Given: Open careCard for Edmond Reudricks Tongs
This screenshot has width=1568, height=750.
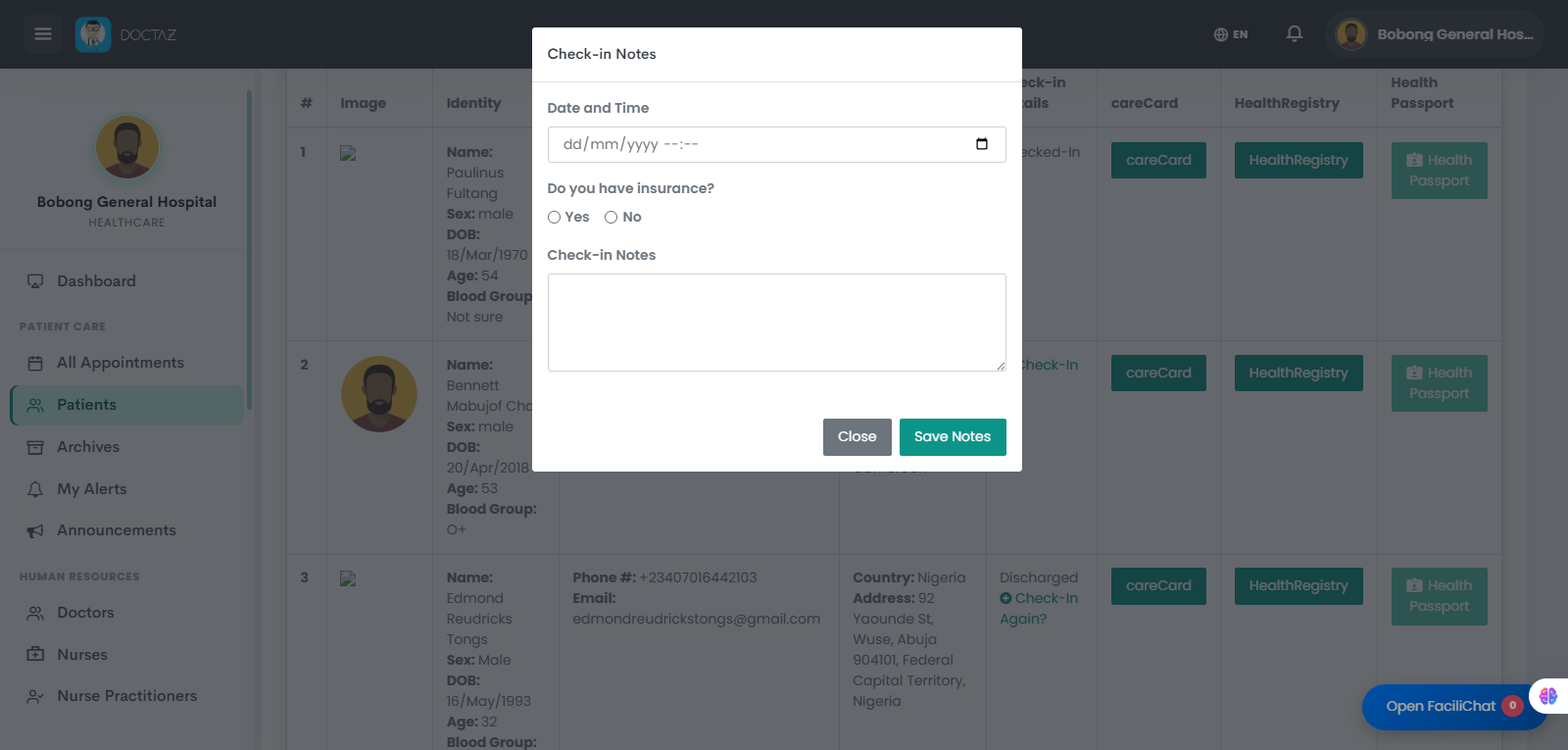Looking at the screenshot, I should point(1158,586).
